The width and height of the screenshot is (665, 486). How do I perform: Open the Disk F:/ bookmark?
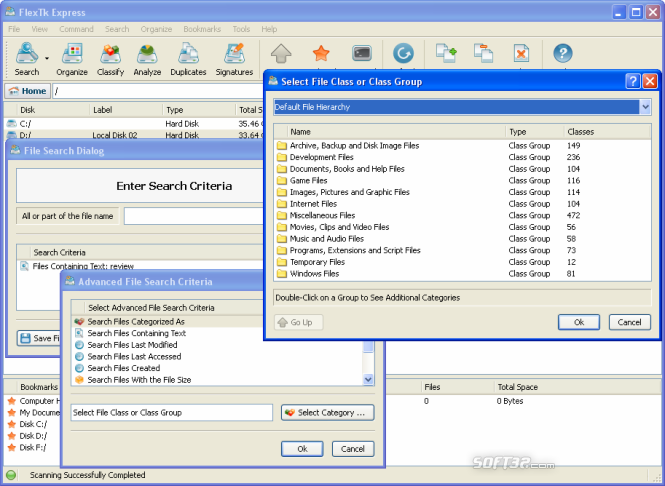click(x=27, y=447)
